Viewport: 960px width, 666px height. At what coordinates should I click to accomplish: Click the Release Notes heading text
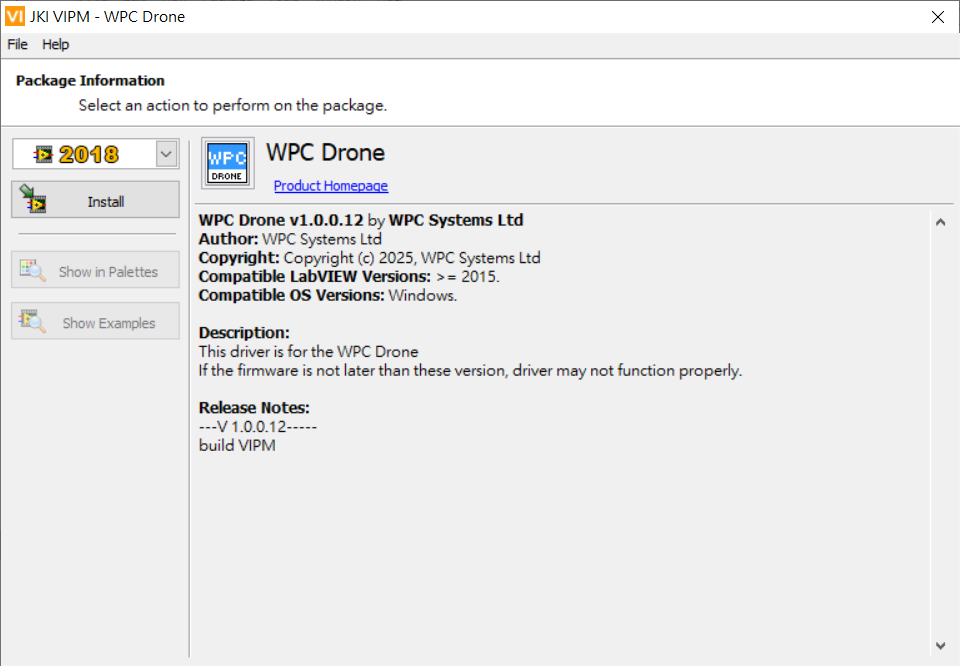pyautogui.click(x=254, y=408)
